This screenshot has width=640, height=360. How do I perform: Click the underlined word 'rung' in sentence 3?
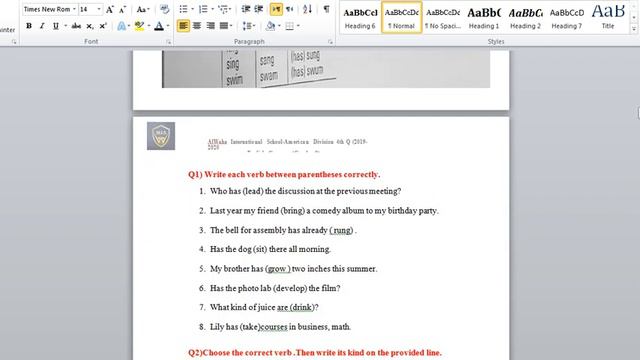tap(342, 230)
